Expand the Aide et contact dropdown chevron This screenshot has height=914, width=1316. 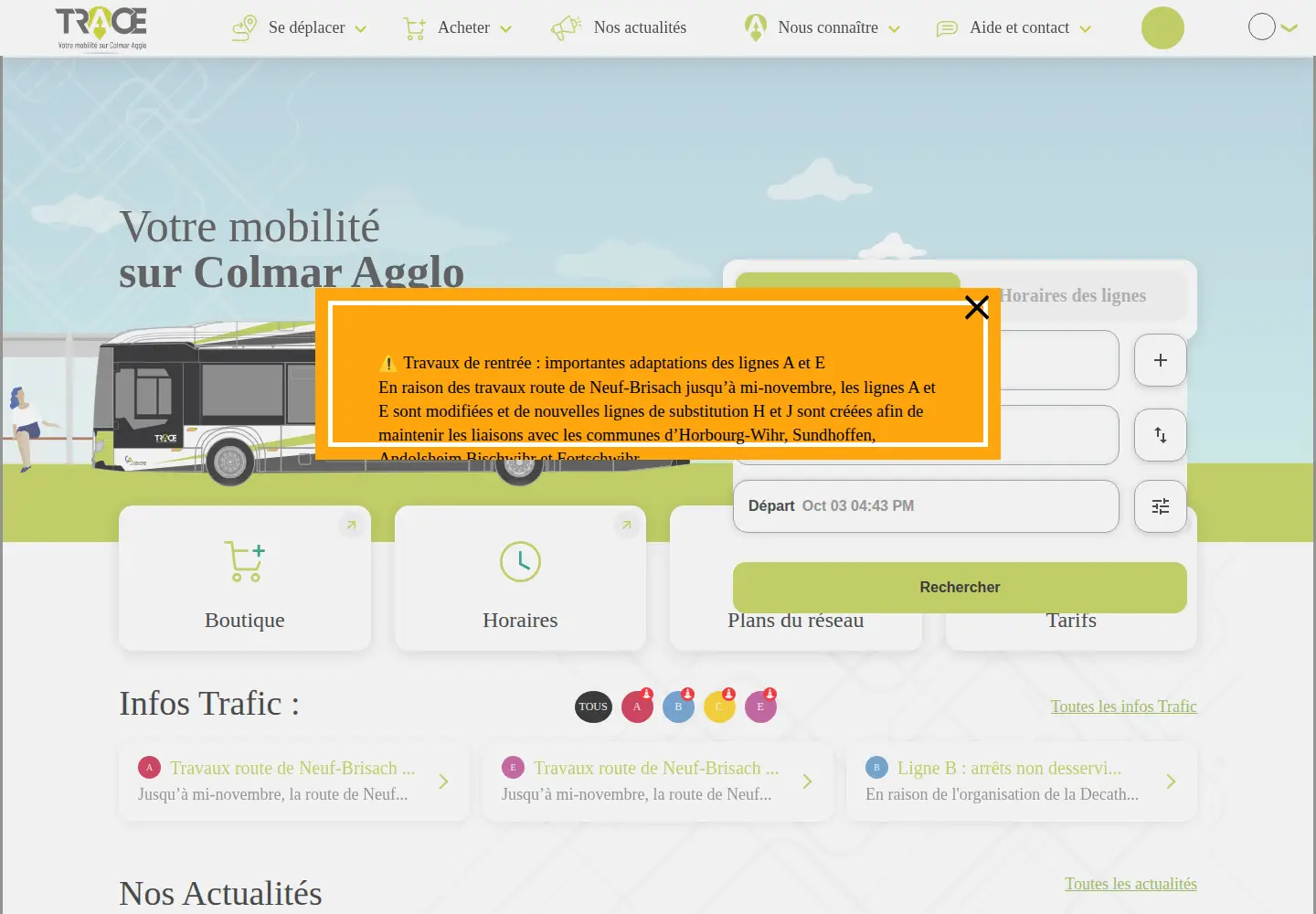click(1085, 29)
